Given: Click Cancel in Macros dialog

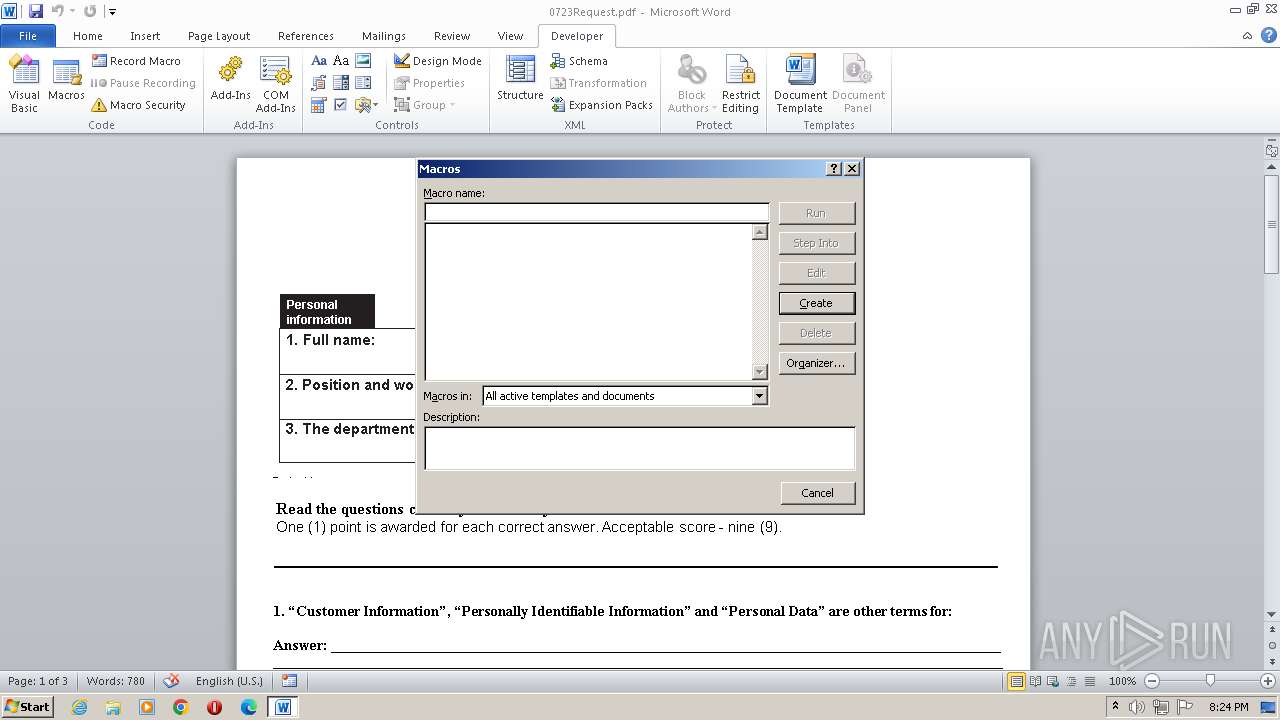Looking at the screenshot, I should (817, 493).
